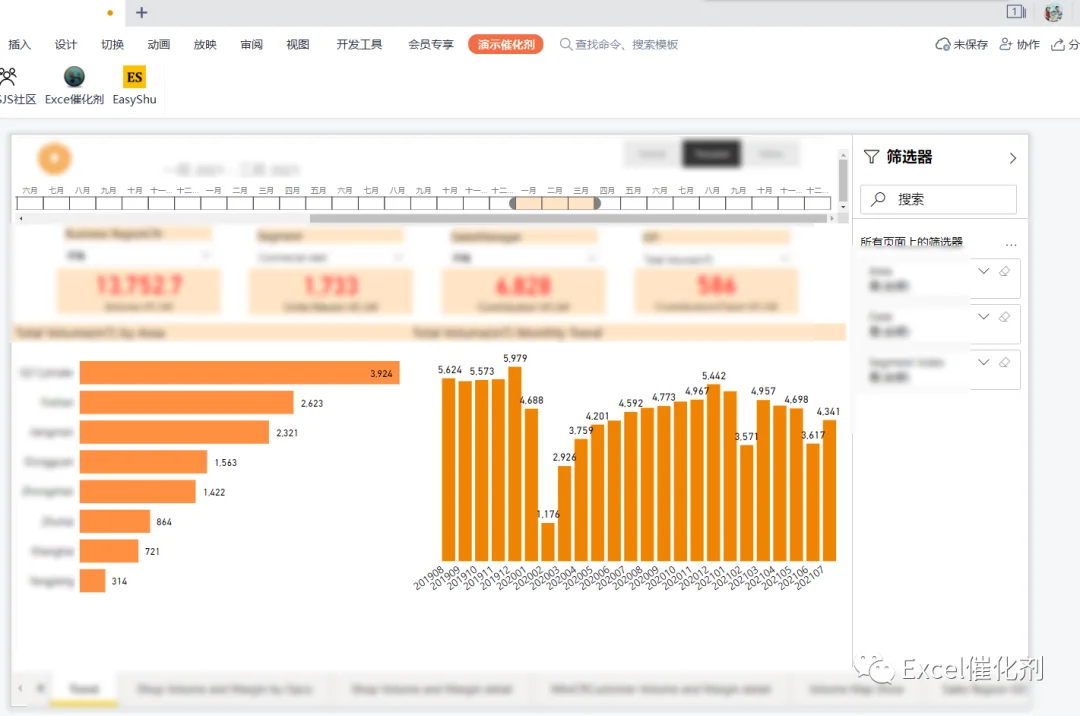Viewport: 1080px width, 716px height.
Task: Click the right handle of the timeline selection
Action: [x=597, y=203]
